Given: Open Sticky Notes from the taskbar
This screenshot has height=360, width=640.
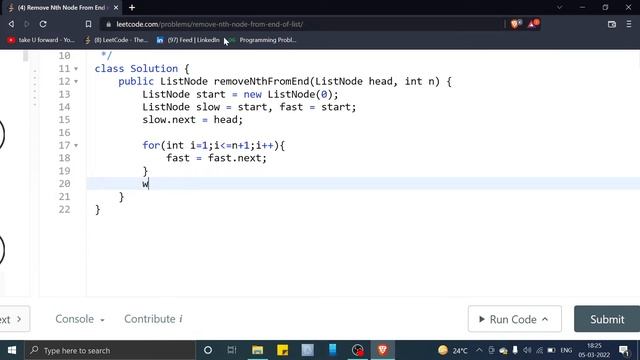Looking at the screenshot, I should point(282,350).
